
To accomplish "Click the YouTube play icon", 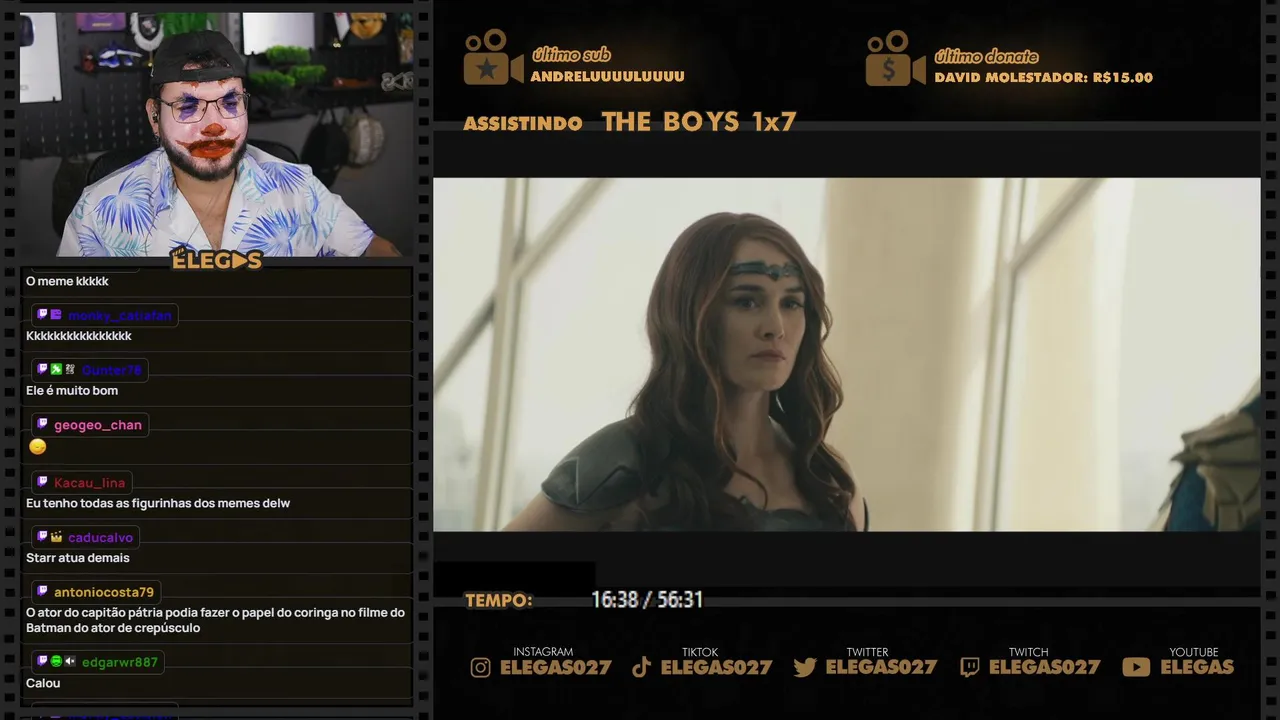I will [x=1136, y=668].
